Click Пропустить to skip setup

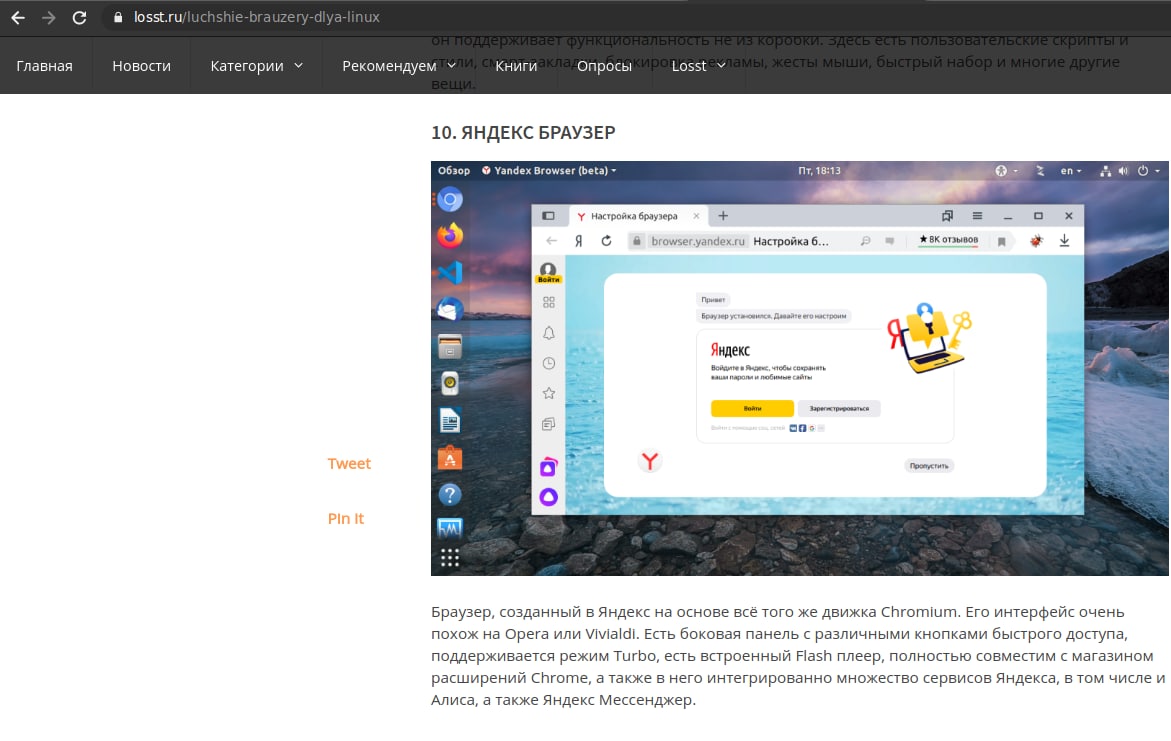point(929,465)
